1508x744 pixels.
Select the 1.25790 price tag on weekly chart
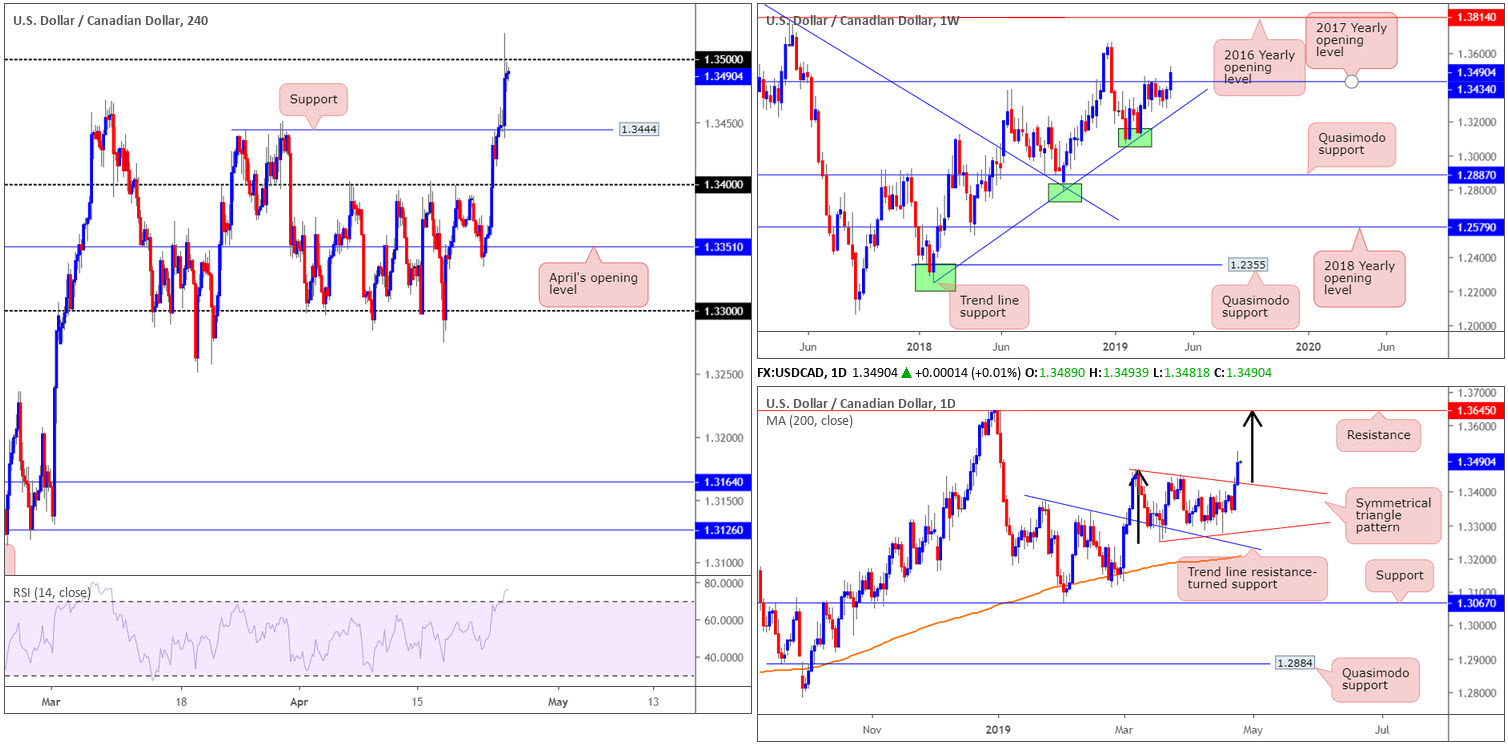tap(1476, 227)
